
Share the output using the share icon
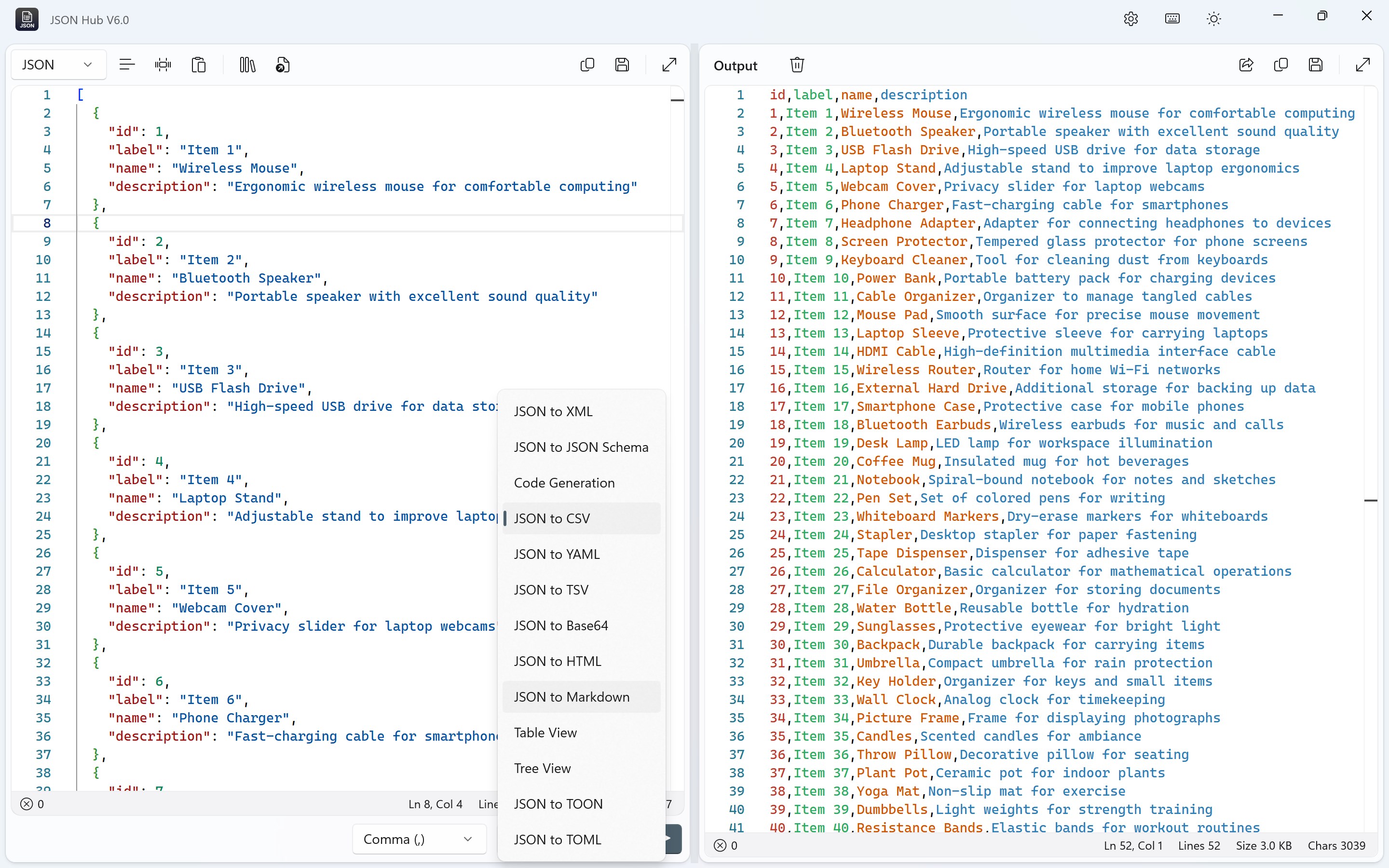[x=1246, y=64]
